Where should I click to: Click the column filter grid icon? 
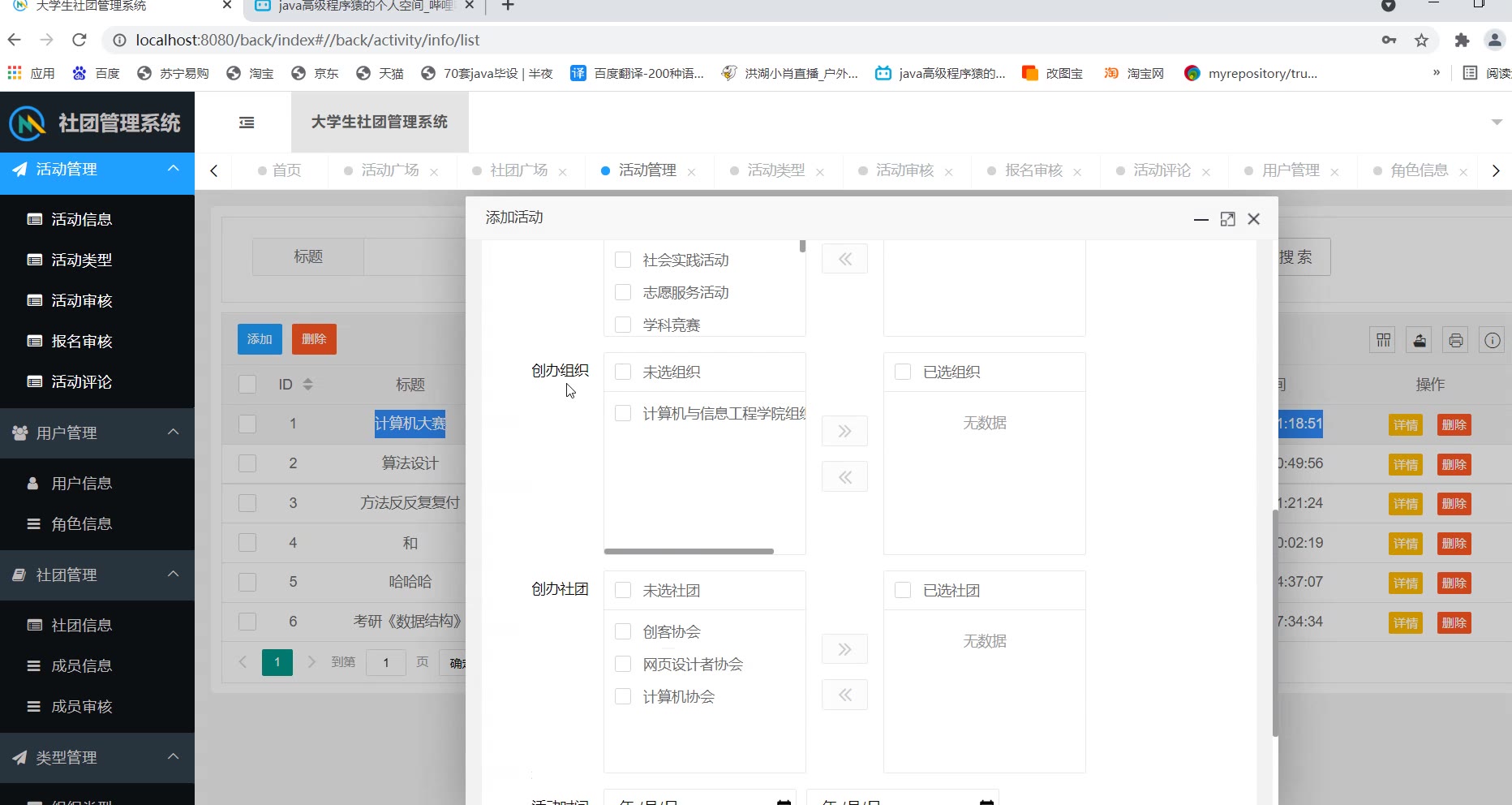[1383, 340]
